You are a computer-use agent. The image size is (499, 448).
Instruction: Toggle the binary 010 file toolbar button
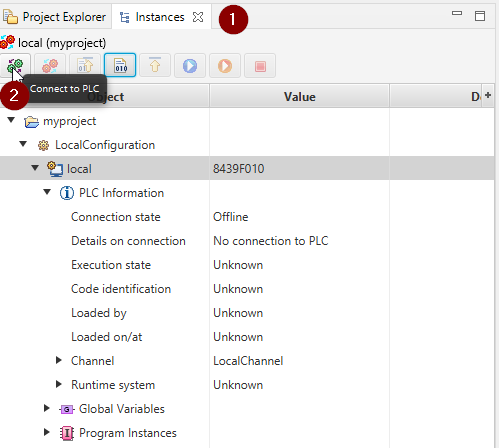[x=120, y=66]
